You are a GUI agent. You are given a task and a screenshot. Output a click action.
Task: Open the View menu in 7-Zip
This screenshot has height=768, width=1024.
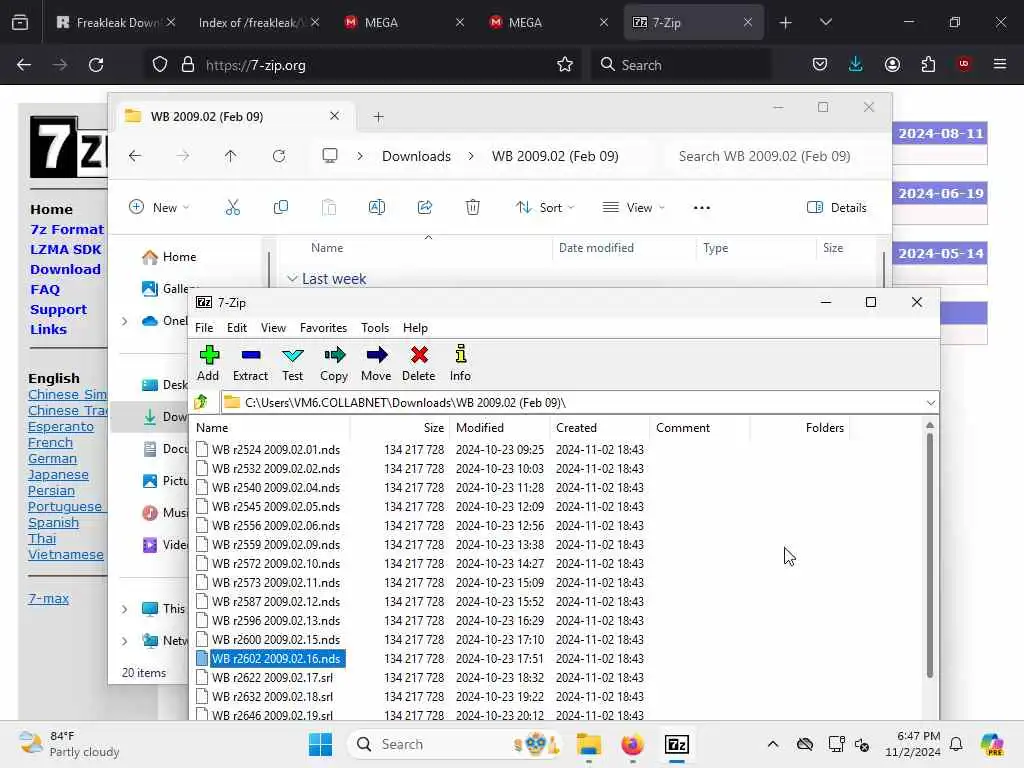click(273, 328)
